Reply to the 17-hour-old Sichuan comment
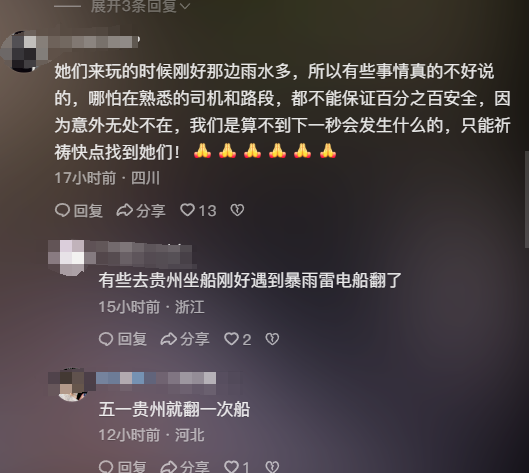Screen dimensions: 529x473 pos(79,211)
